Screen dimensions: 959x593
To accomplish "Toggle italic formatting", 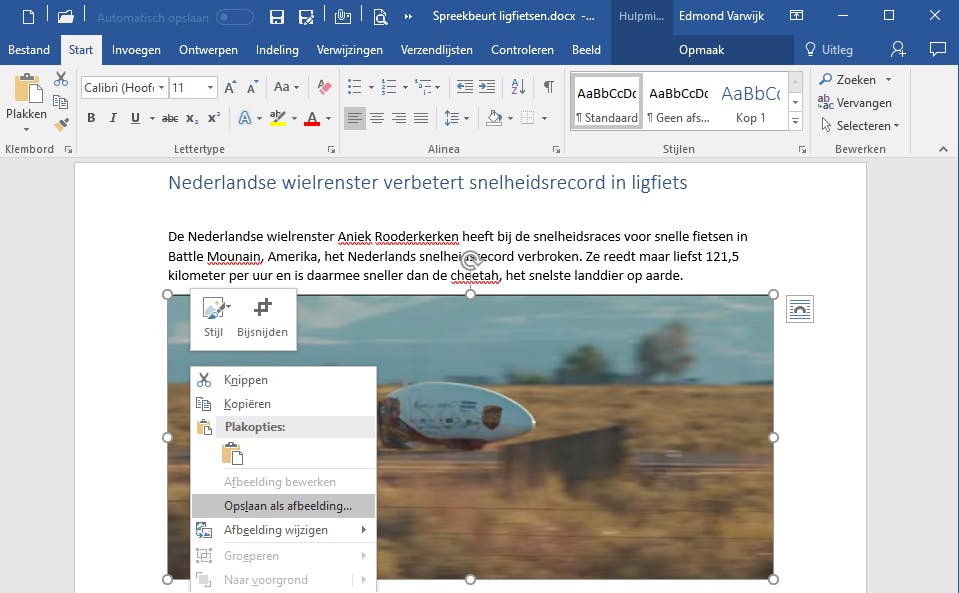I will coord(113,118).
